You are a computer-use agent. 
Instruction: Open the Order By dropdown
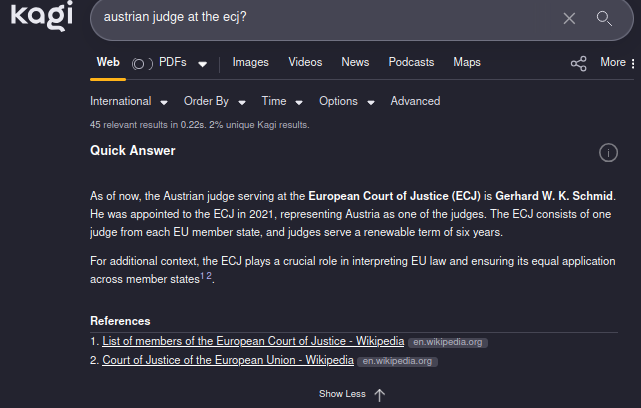tap(215, 101)
